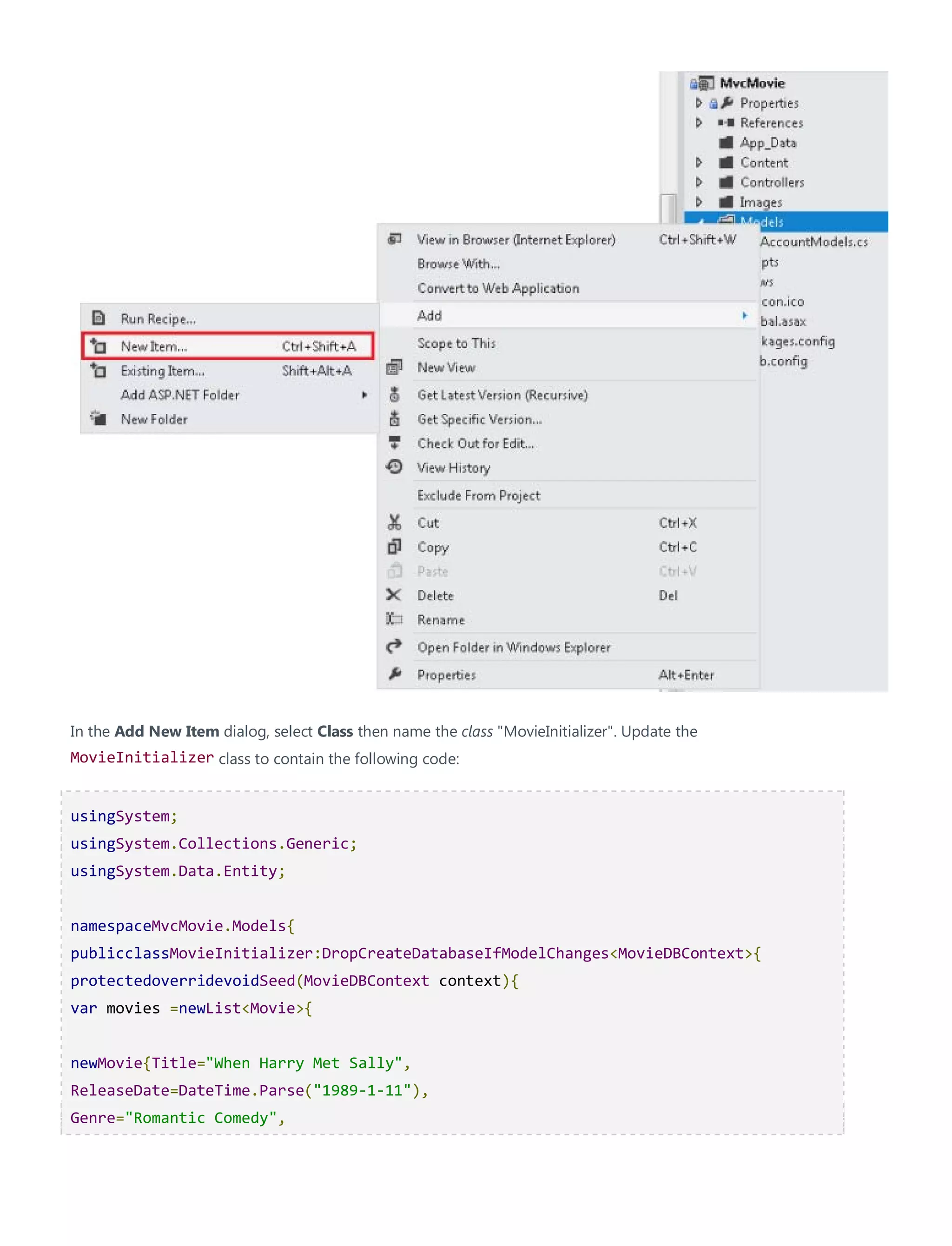Viewport: 952px width, 1246px height.
Task: Open the Add submenu arrow
Action: tap(745, 315)
